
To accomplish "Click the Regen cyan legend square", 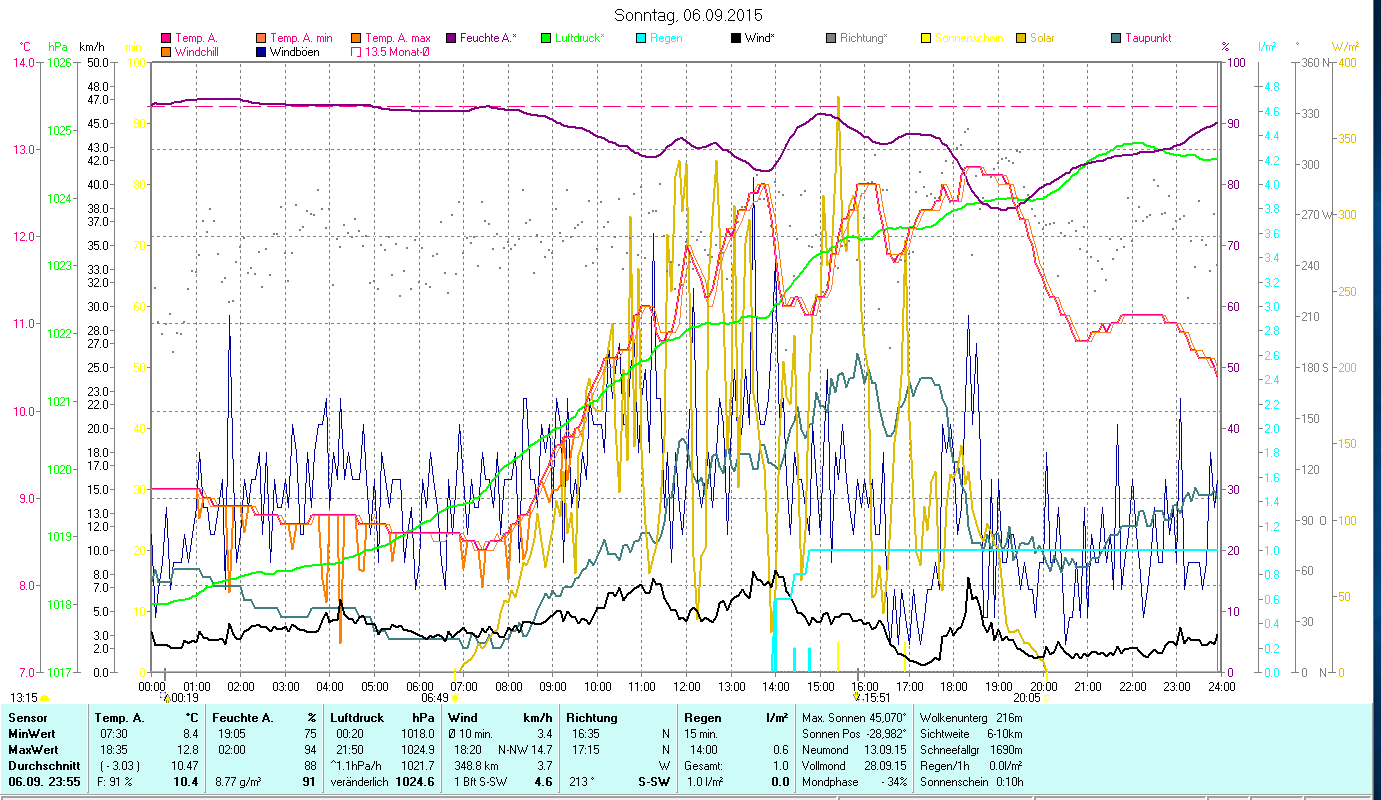I will pos(641,38).
